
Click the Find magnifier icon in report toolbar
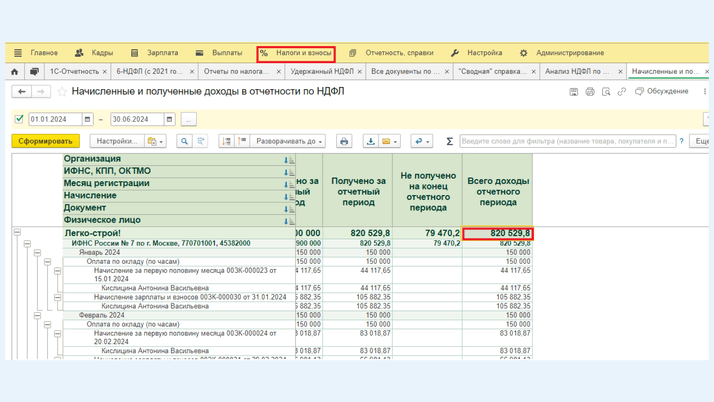184,142
